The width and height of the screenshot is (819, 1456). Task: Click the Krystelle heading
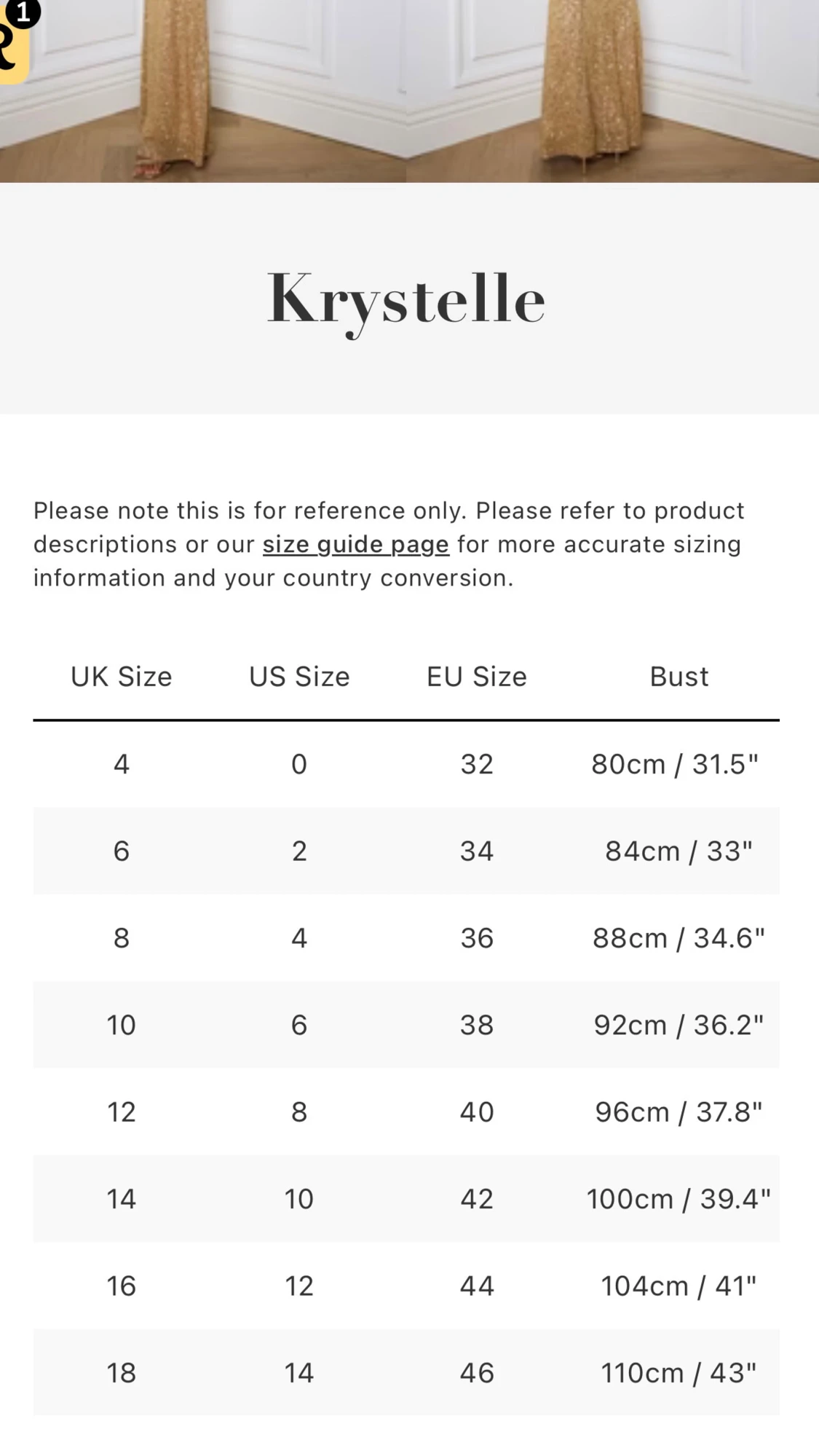point(406,299)
